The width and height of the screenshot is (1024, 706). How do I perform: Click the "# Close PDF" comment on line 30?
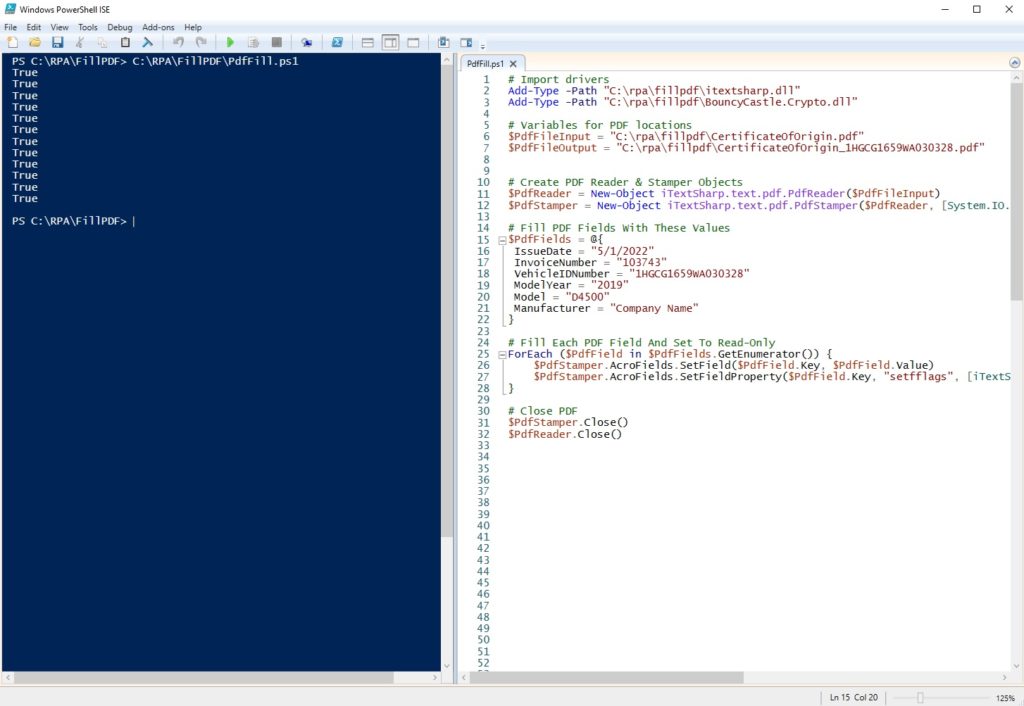click(543, 411)
